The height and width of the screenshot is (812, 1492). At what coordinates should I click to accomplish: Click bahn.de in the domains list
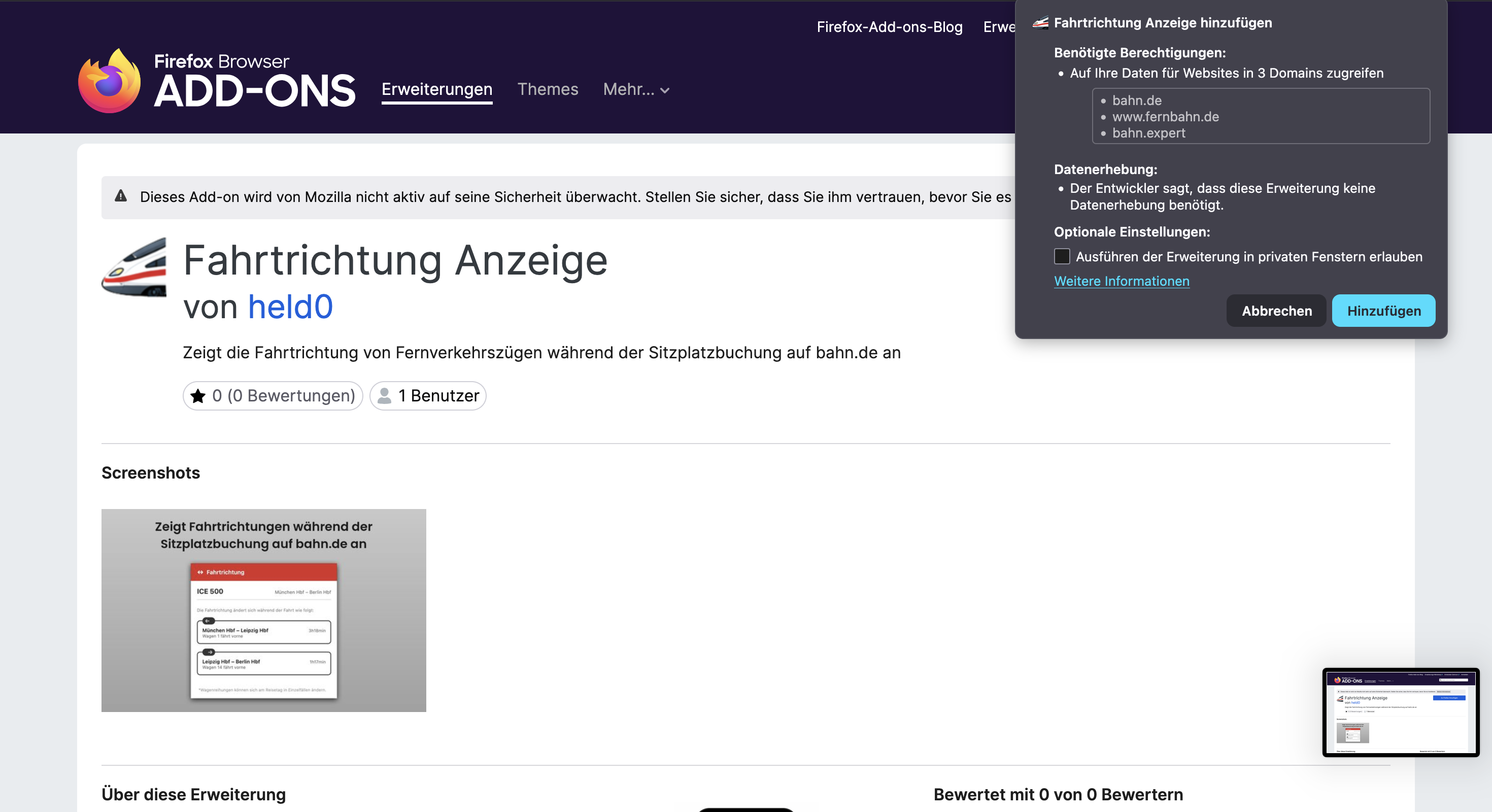(1136, 100)
